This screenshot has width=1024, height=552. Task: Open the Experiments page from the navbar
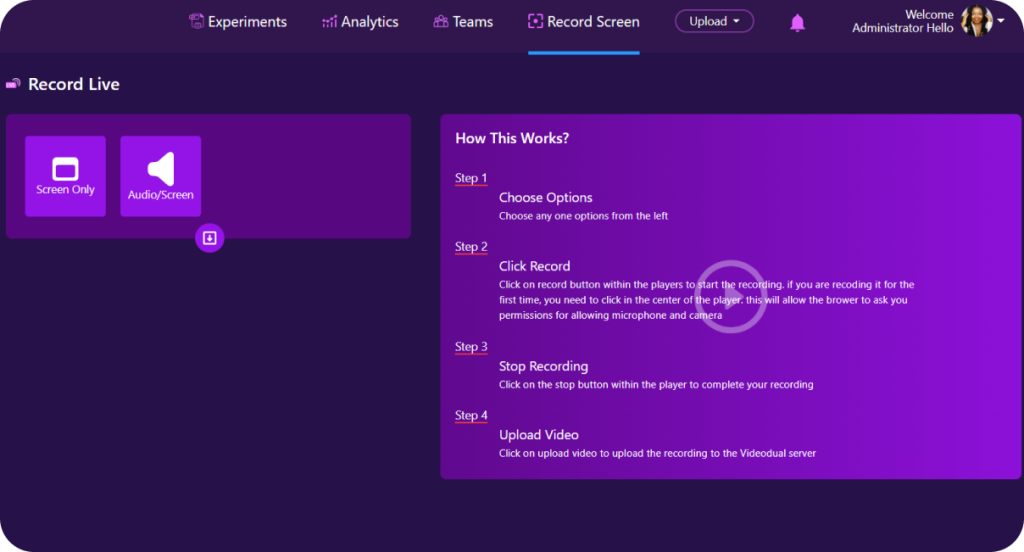click(238, 22)
